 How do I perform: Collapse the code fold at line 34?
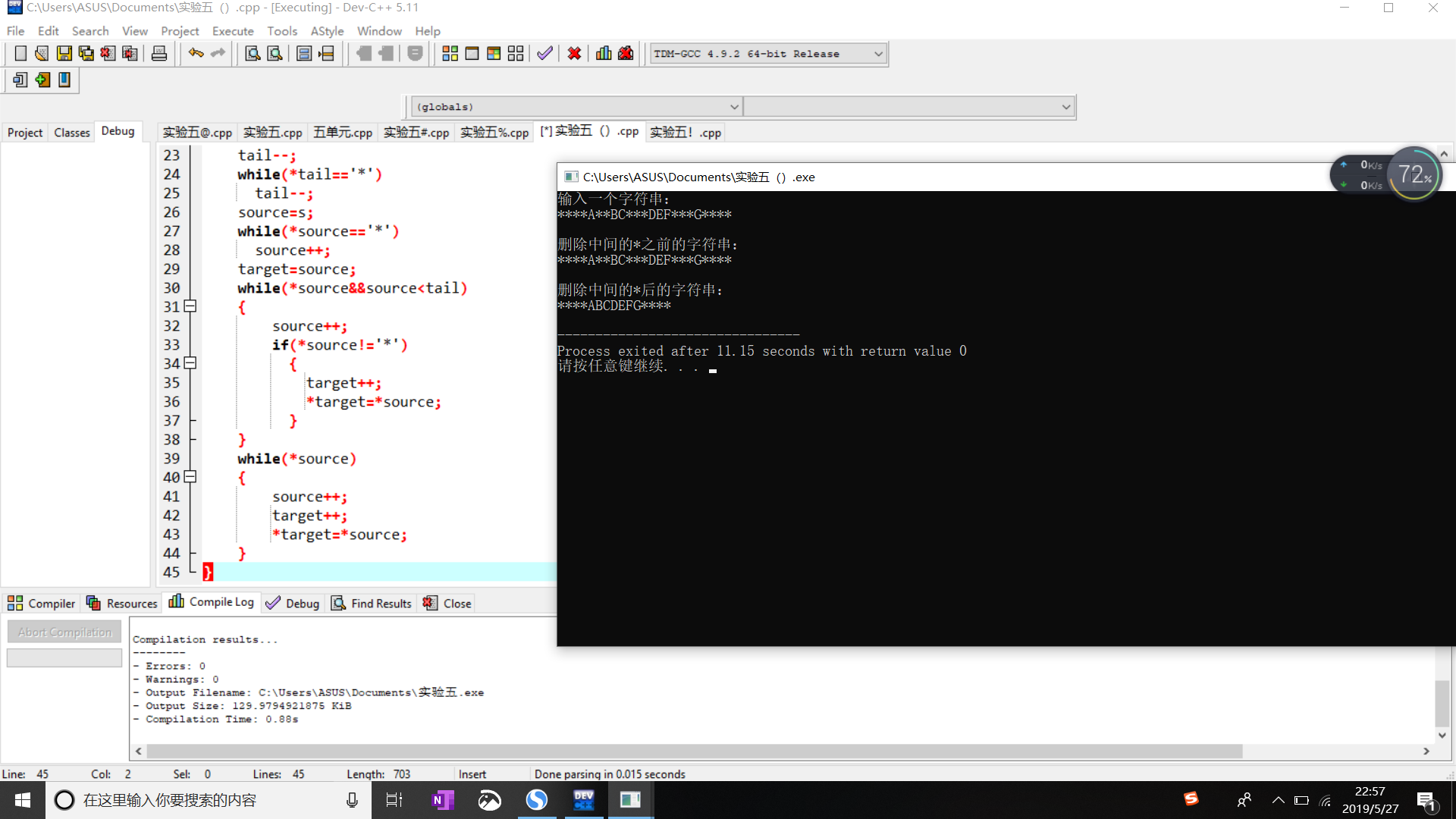point(190,363)
